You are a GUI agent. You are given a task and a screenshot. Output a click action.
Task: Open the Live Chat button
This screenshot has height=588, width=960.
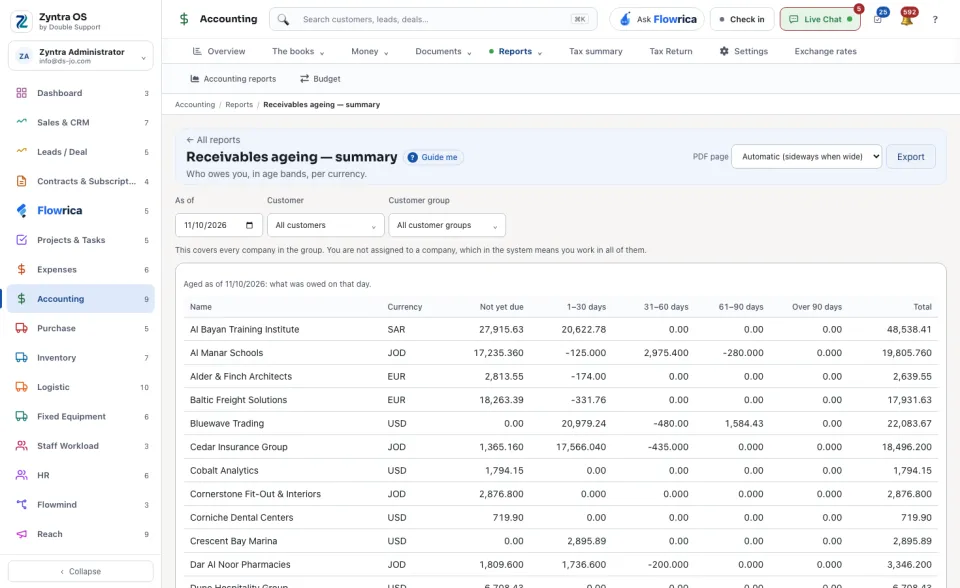(820, 19)
